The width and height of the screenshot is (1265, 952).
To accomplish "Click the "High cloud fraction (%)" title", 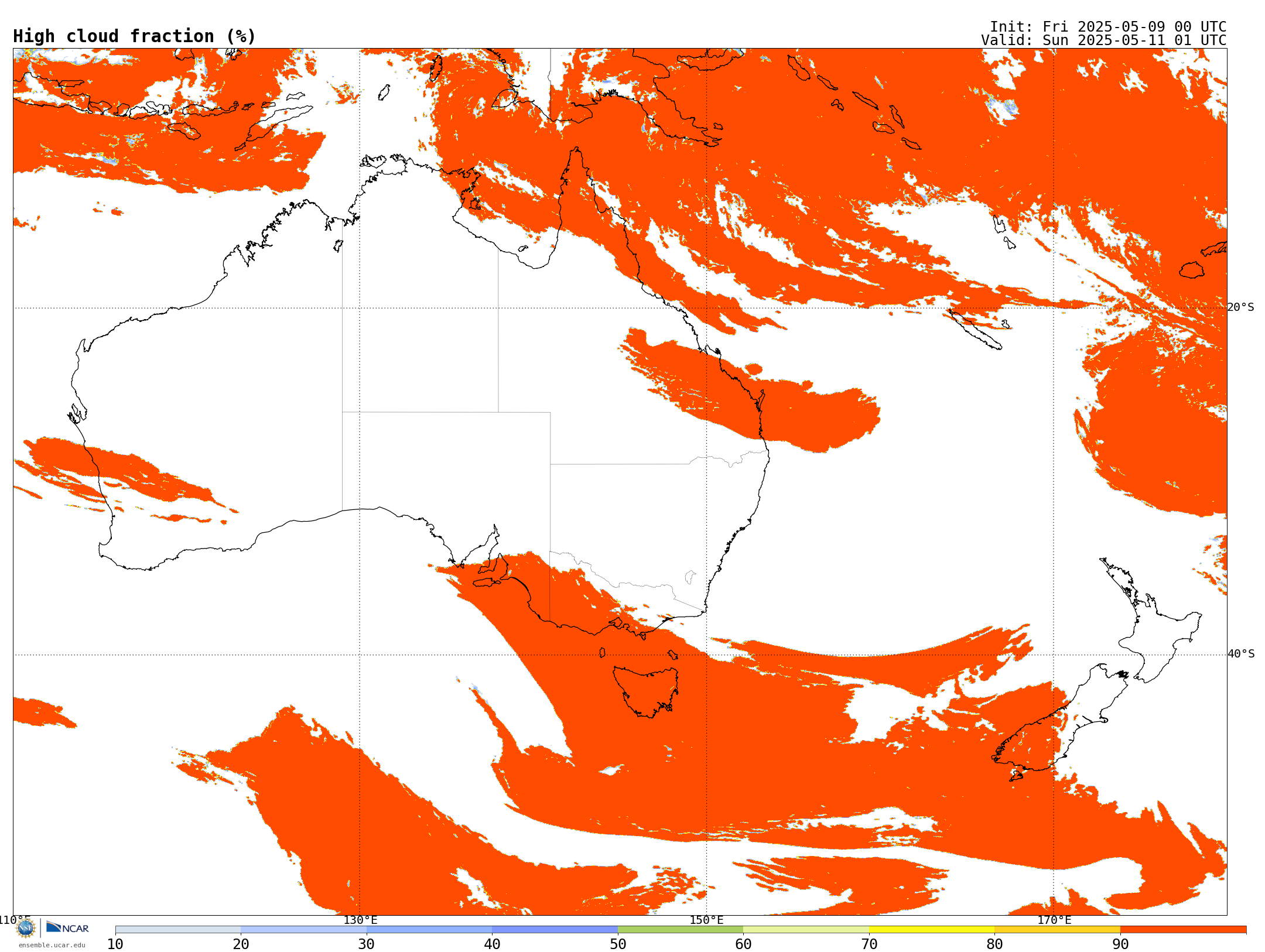I will coord(135,36).
